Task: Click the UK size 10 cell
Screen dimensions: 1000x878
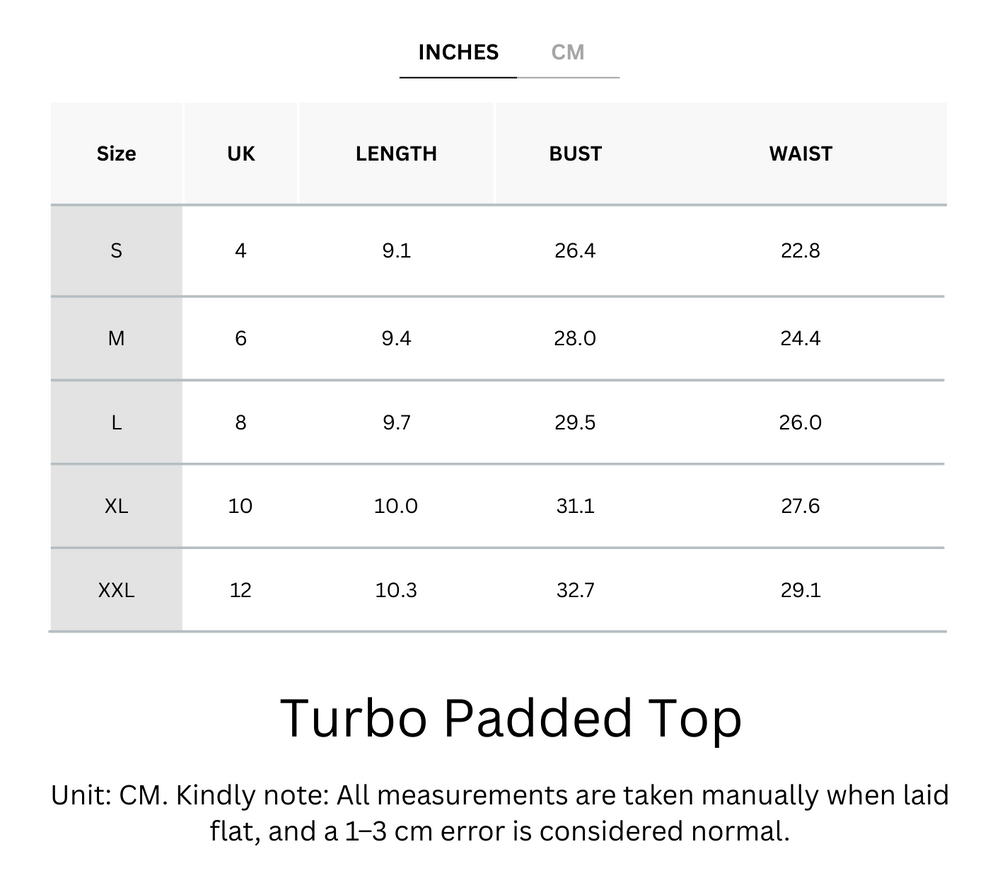Action: [x=240, y=506]
